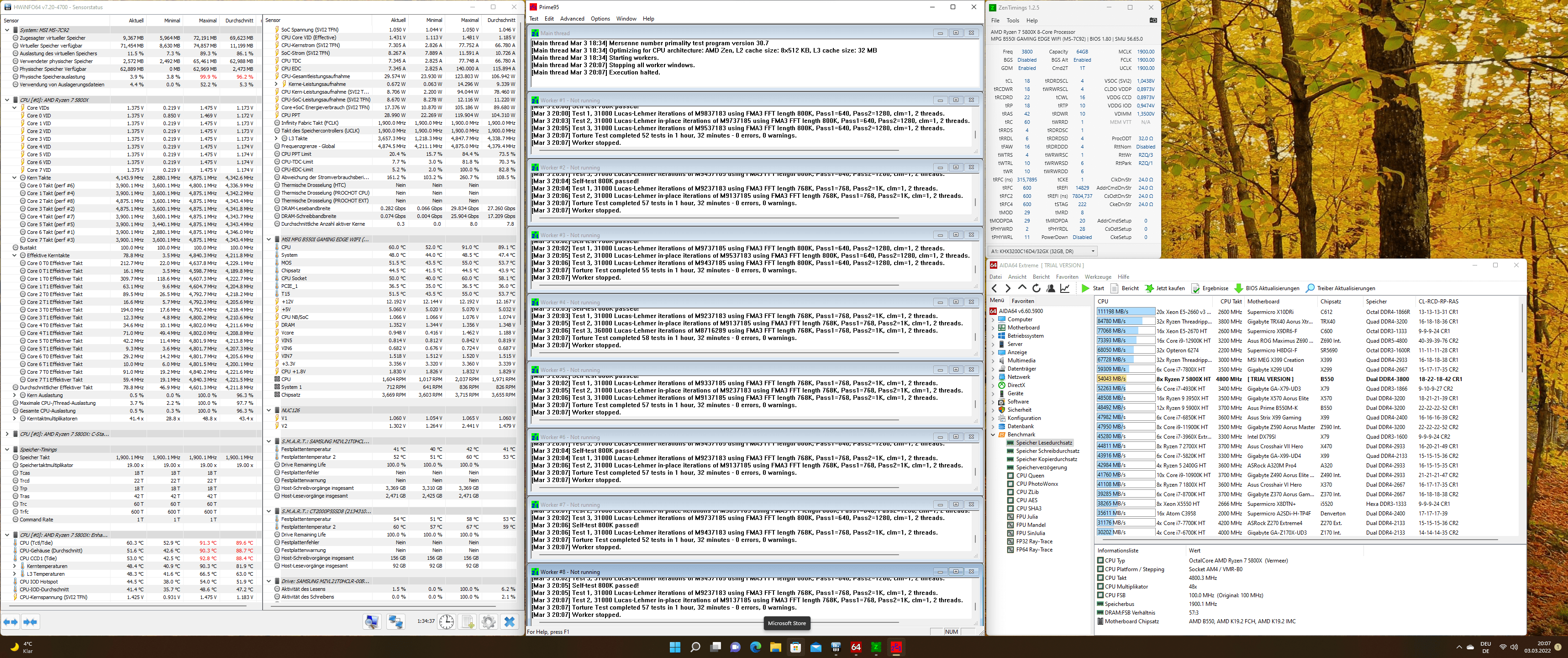The height and width of the screenshot is (658, 1568).
Task: Toggle CPU PhotoWorxx benchmark checkbox icon
Action: pos(1010,484)
